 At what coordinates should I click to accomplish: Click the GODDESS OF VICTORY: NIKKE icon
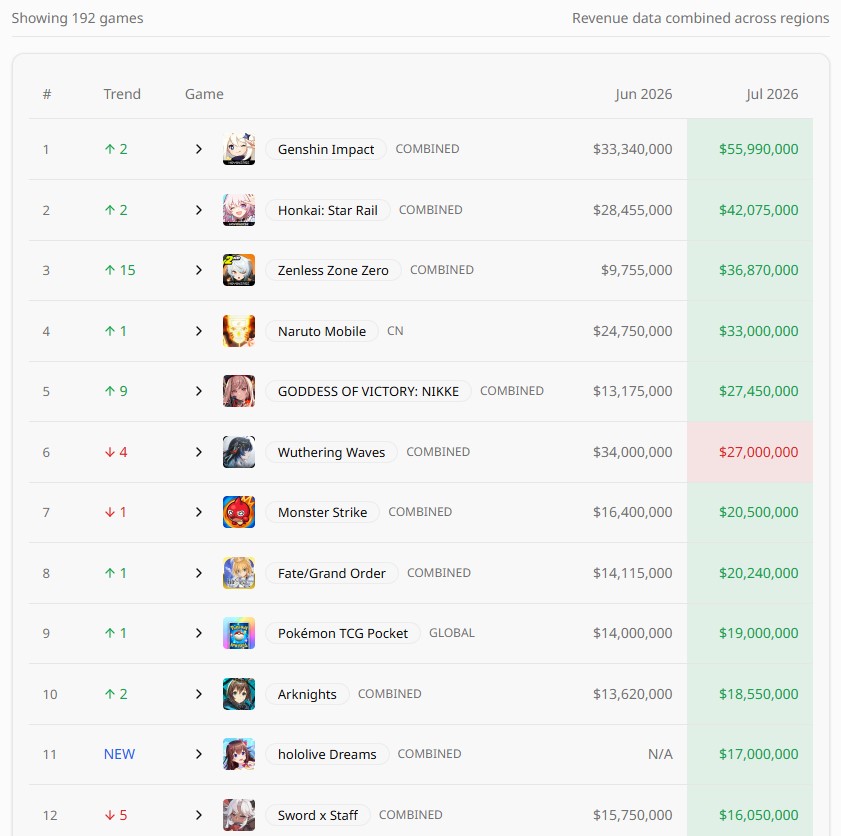tap(239, 391)
